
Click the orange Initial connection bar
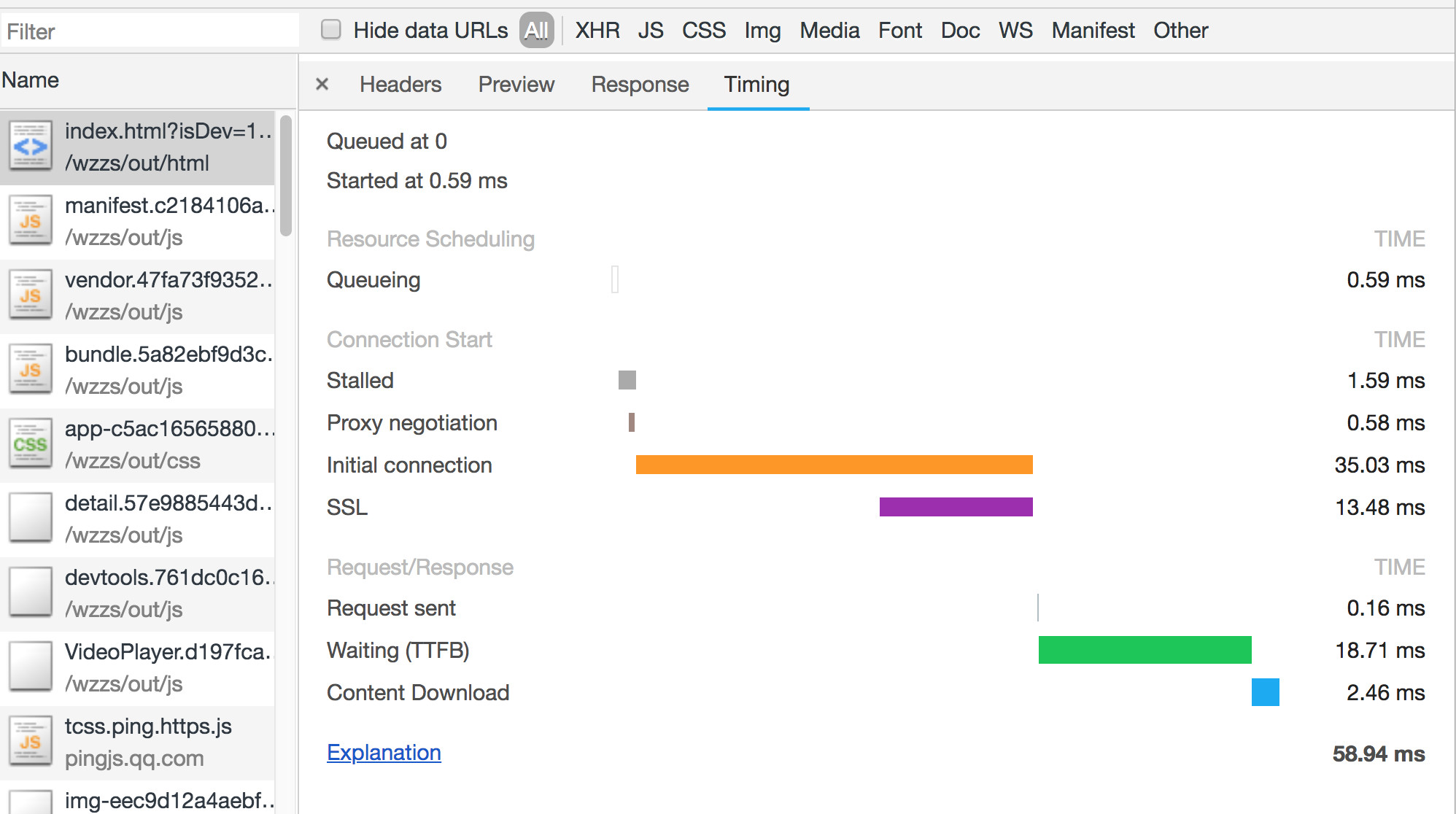(x=834, y=465)
